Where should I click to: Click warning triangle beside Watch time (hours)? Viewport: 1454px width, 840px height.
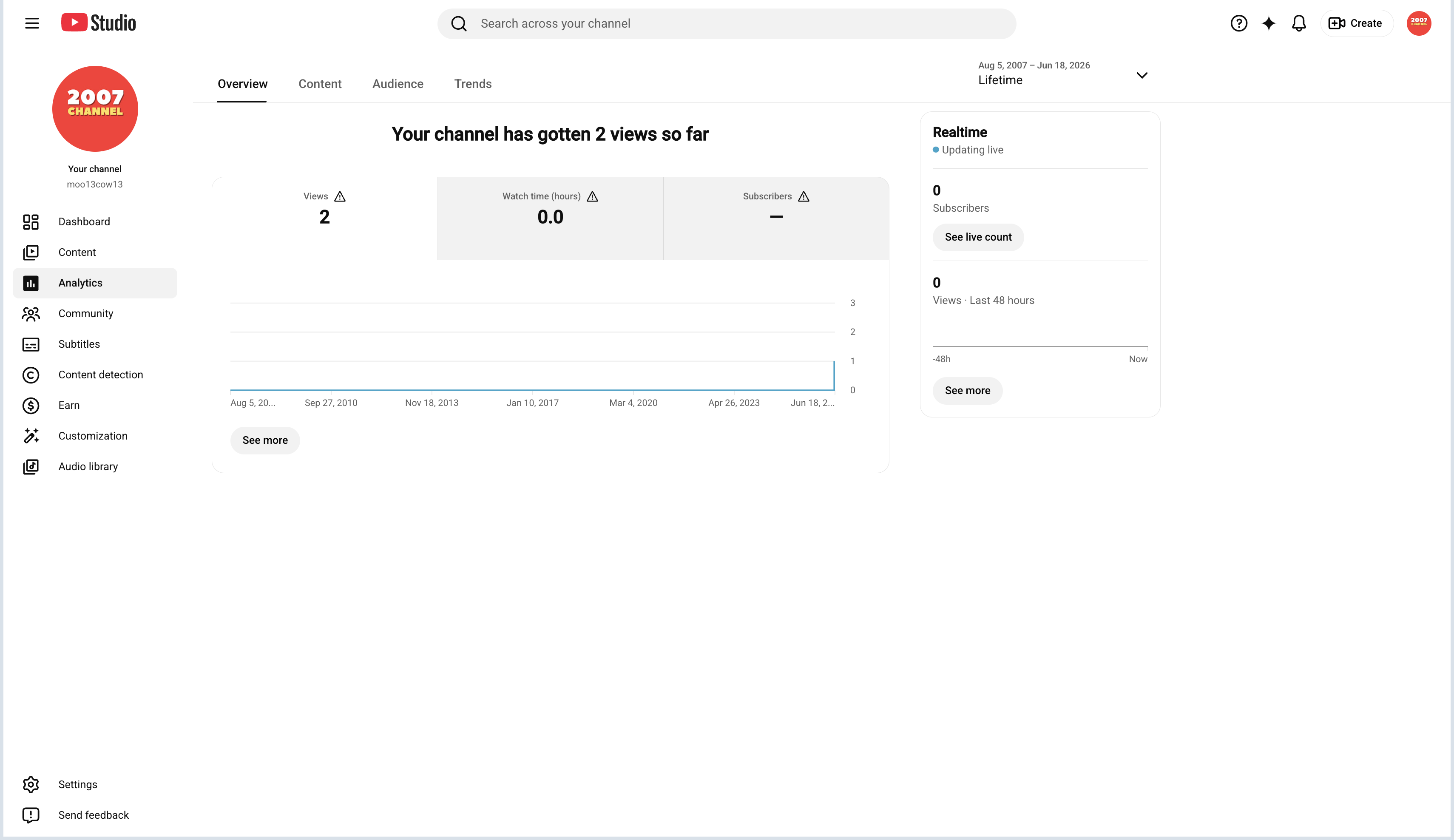click(x=592, y=196)
